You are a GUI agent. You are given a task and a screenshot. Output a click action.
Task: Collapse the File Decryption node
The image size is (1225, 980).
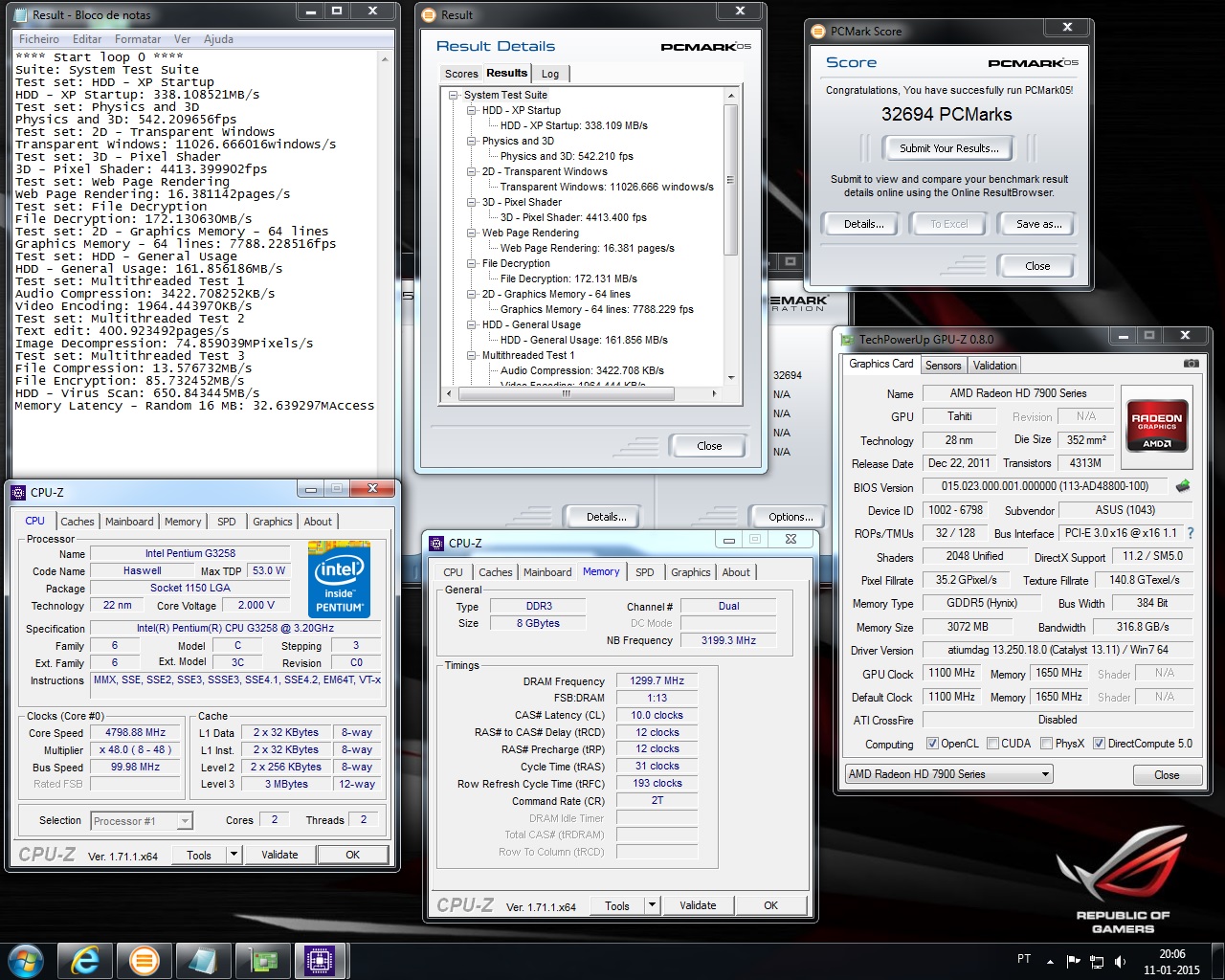pyautogui.click(x=472, y=263)
